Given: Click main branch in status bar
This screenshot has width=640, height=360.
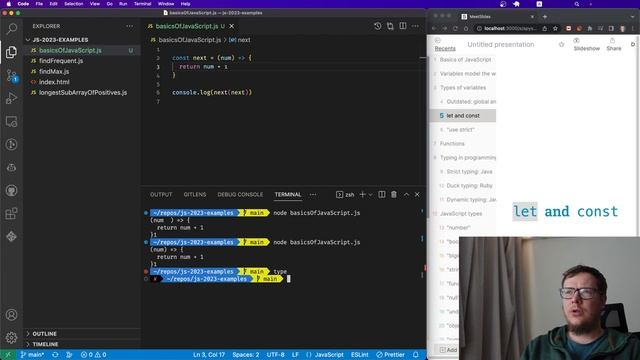Looking at the screenshot, I should point(32,355).
